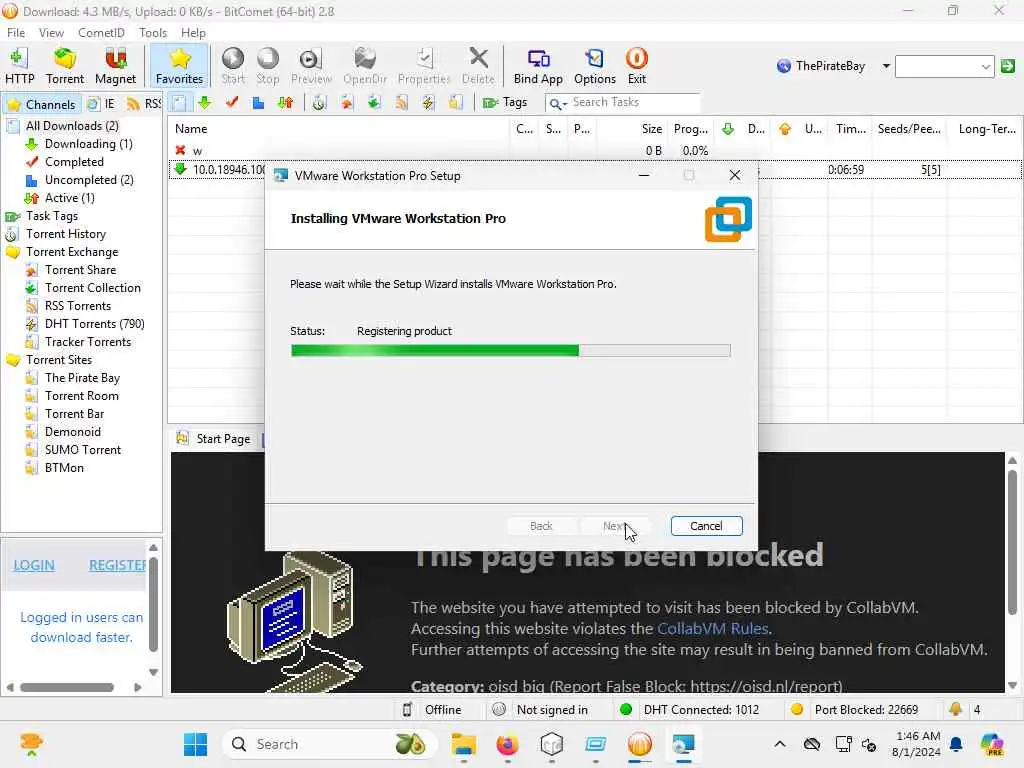Screen dimensions: 1024x768
Task: Open the File menu
Action: [16, 33]
